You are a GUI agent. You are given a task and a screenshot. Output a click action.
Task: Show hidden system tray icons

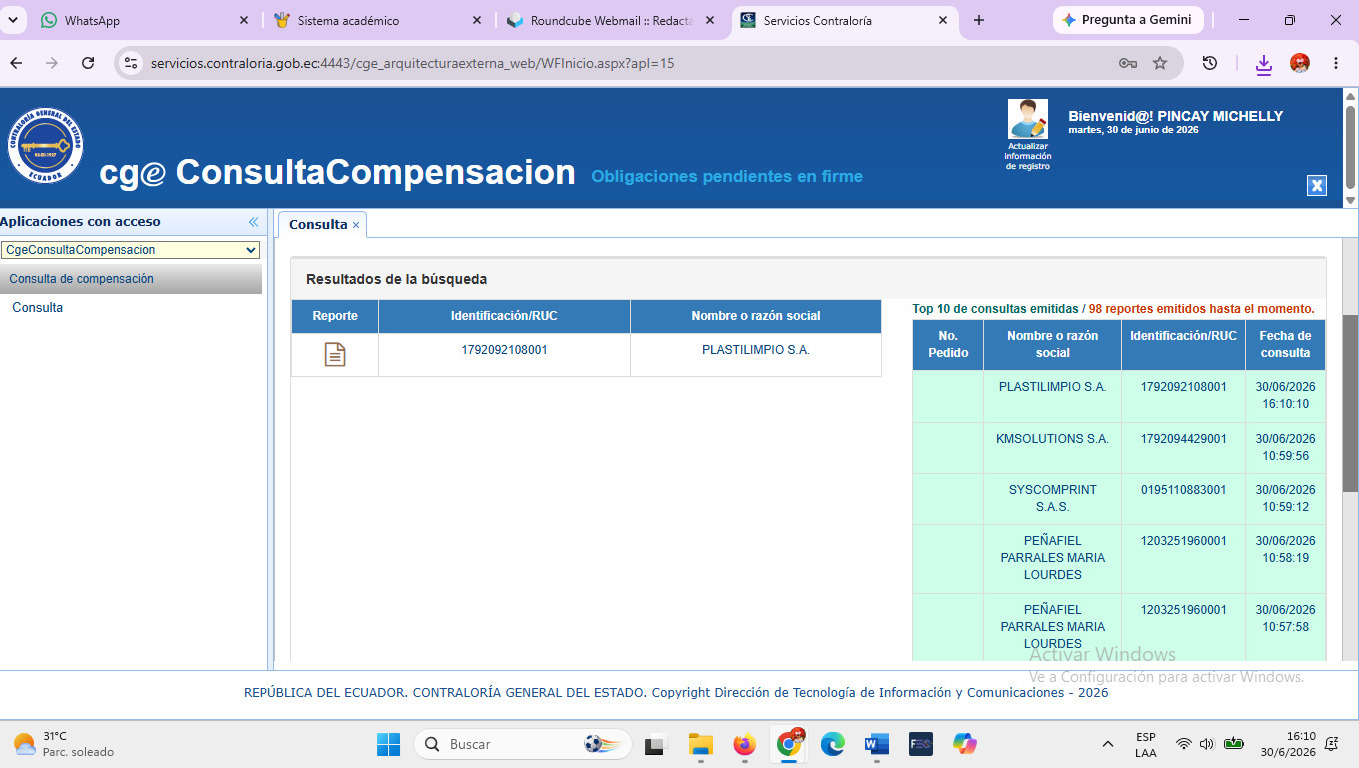1108,744
